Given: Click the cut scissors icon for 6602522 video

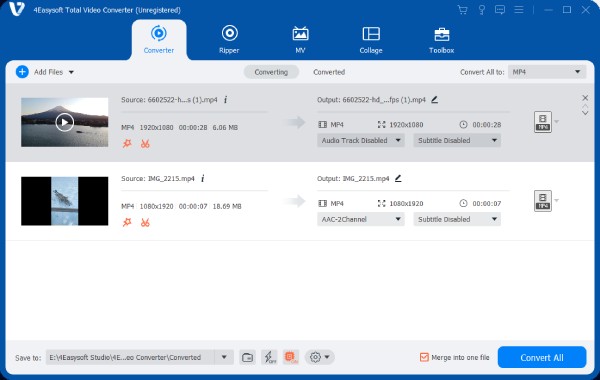Looking at the screenshot, I should [145, 144].
